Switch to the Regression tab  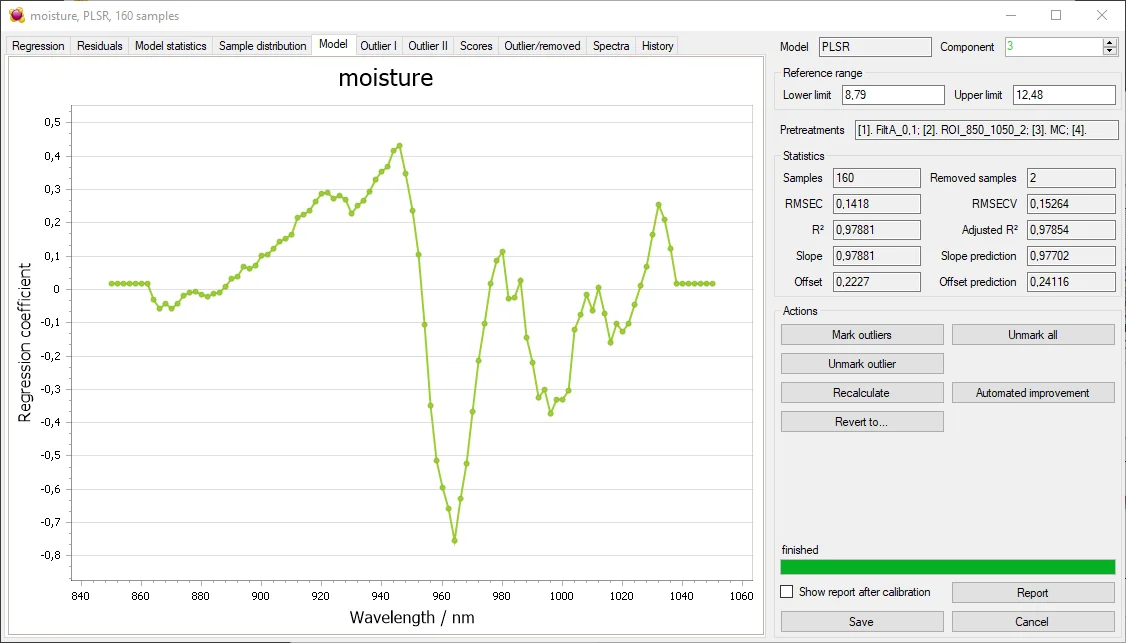[38, 46]
